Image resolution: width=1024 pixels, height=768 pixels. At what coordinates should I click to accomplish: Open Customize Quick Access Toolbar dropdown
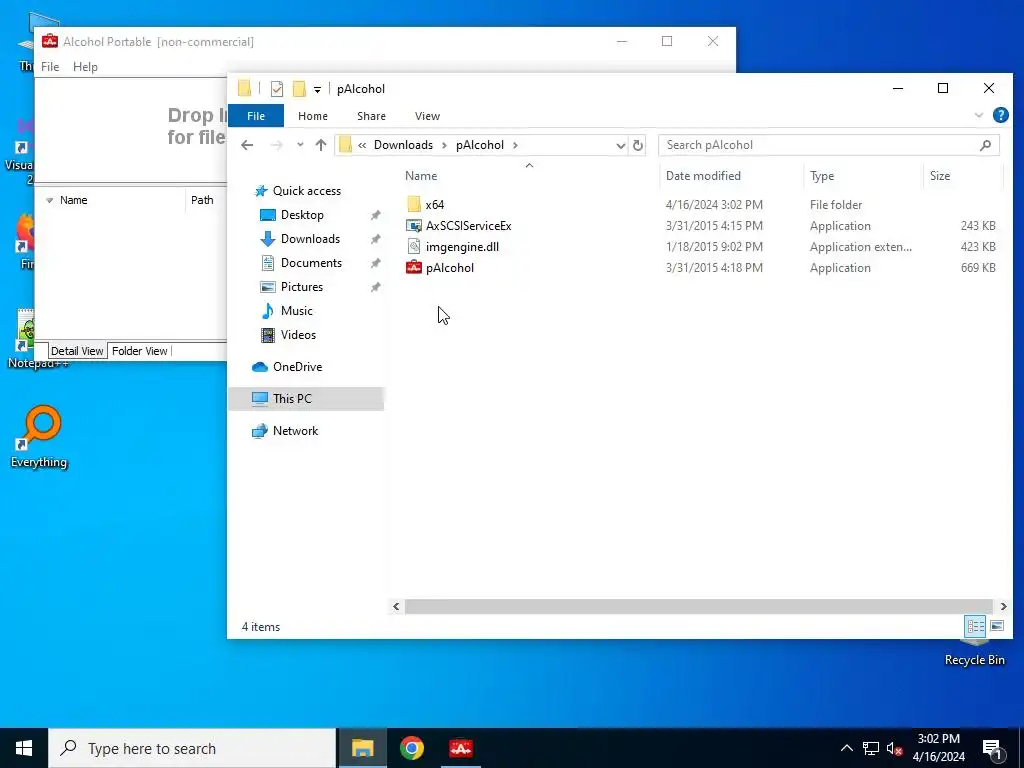tap(317, 89)
